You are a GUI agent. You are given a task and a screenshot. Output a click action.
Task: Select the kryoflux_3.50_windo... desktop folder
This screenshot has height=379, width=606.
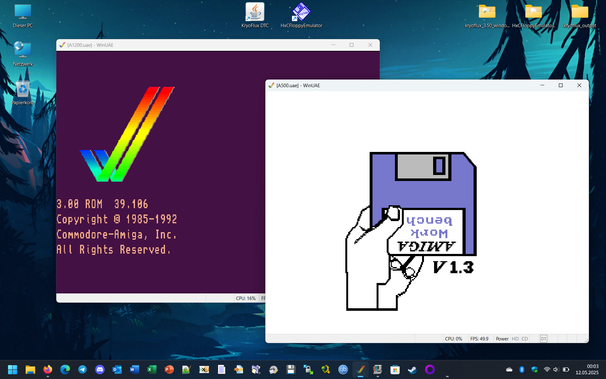point(487,16)
